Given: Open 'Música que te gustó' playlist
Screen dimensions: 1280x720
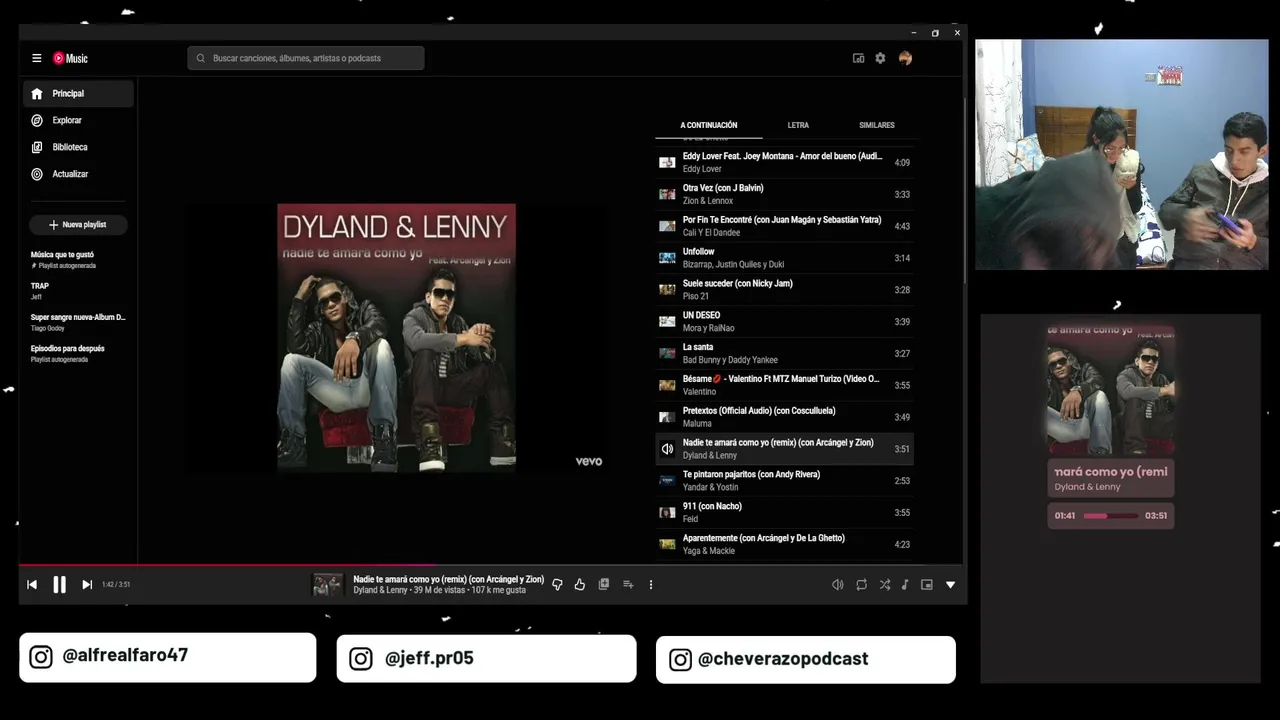Looking at the screenshot, I should click(x=78, y=260).
